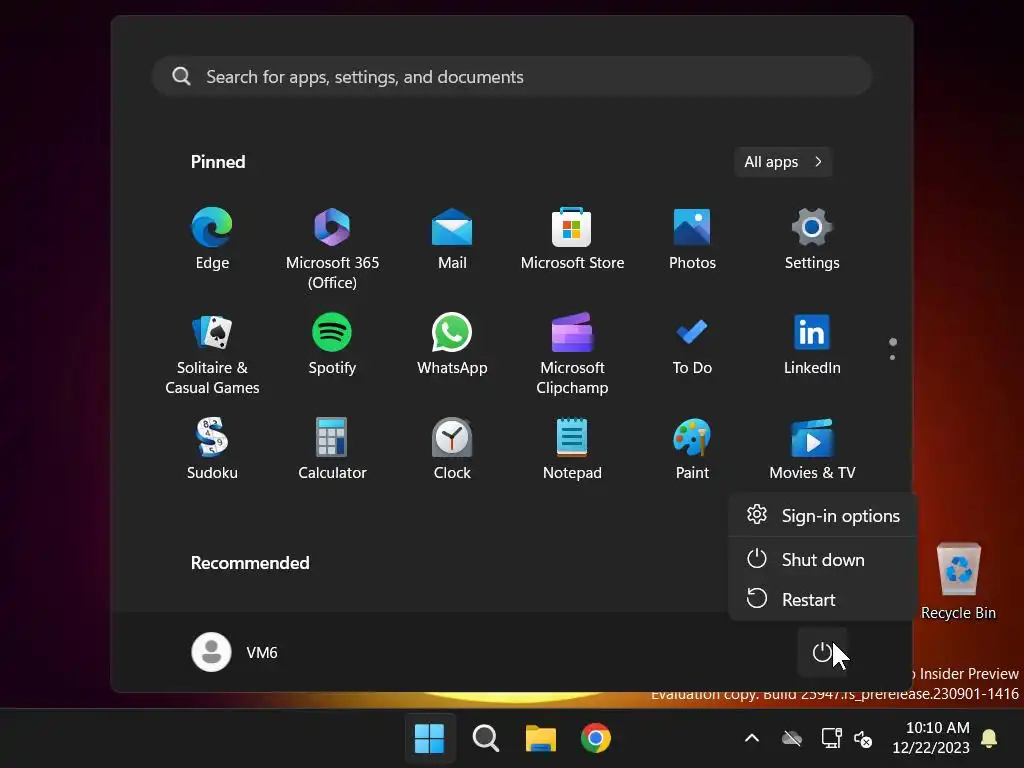
Task: Choose Restart from power menu
Action: (823, 599)
